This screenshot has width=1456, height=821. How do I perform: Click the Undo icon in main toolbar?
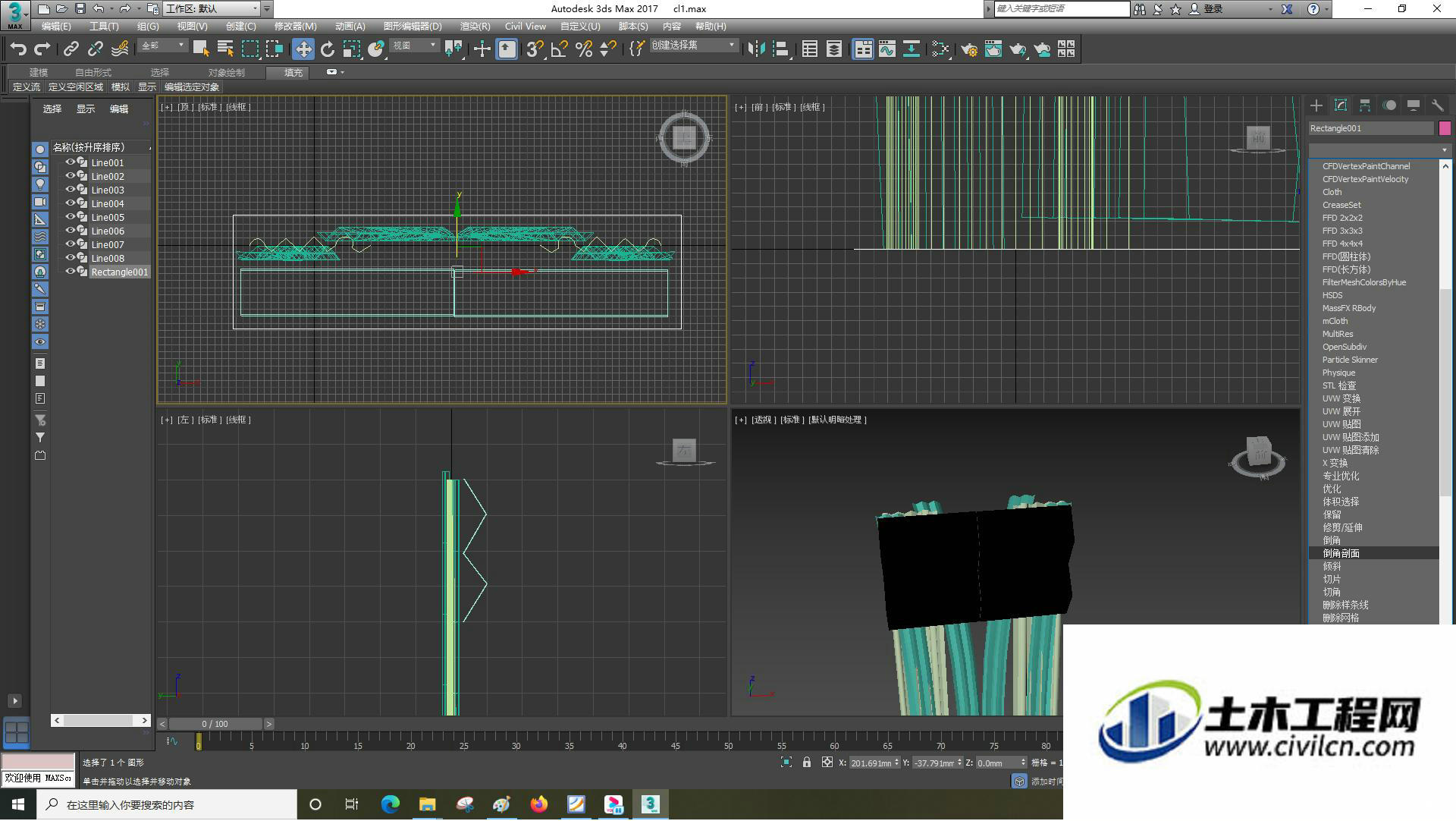[18, 49]
